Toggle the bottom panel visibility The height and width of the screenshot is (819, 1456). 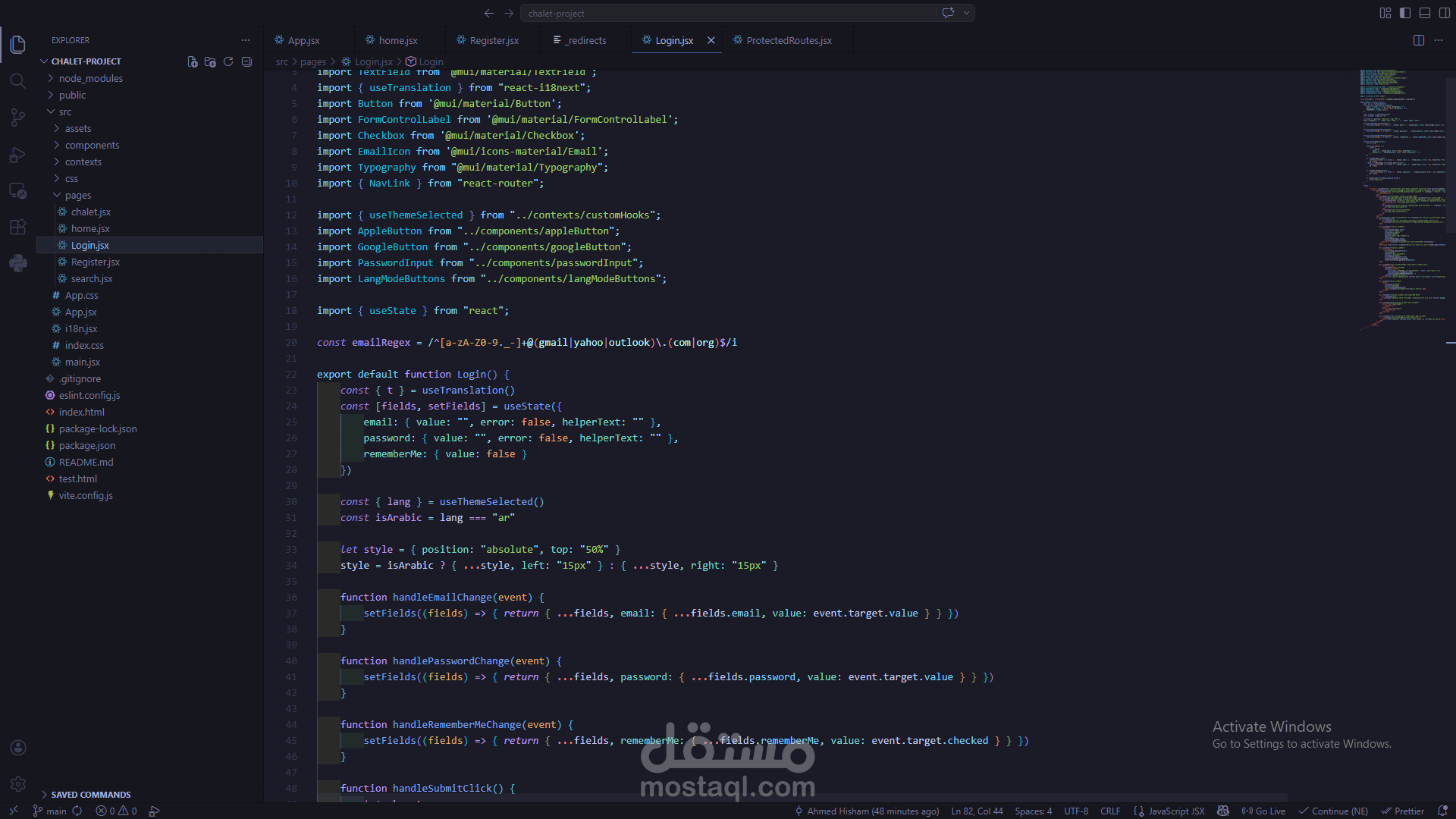coord(1425,13)
